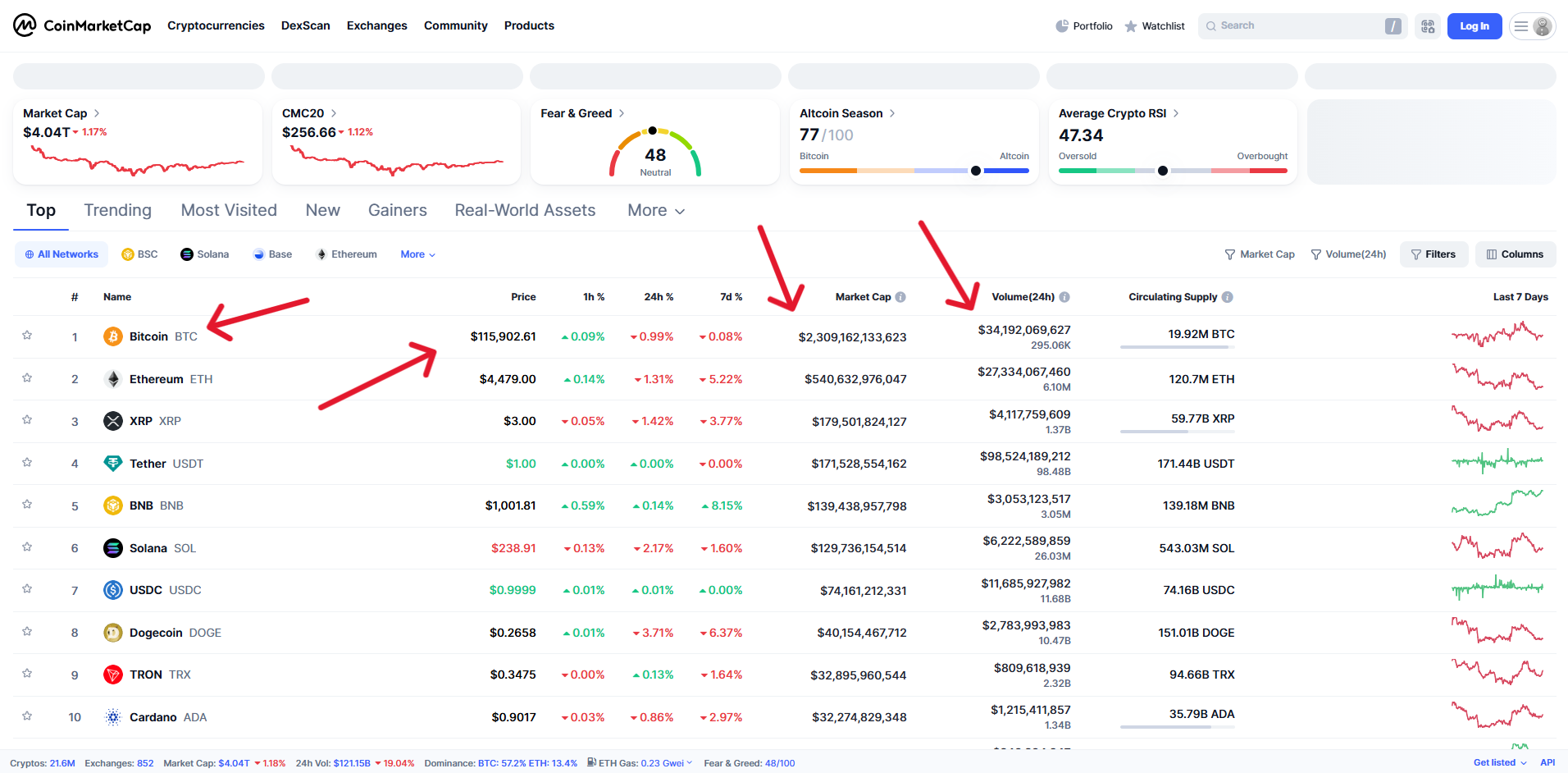This screenshot has height=773, width=1568.
Task: Open the QR code scanner icon
Action: [x=1428, y=26]
